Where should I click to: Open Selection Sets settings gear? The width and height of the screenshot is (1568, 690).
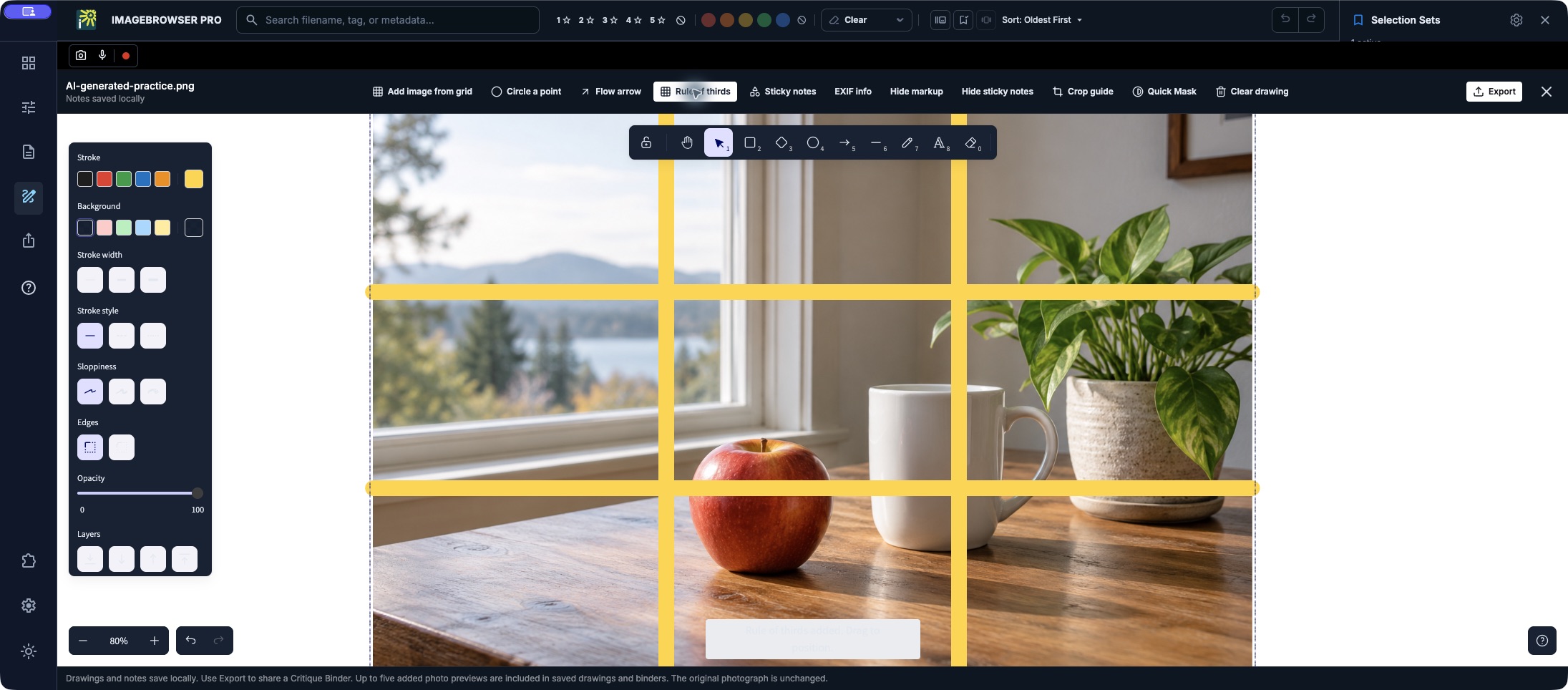click(x=1516, y=20)
